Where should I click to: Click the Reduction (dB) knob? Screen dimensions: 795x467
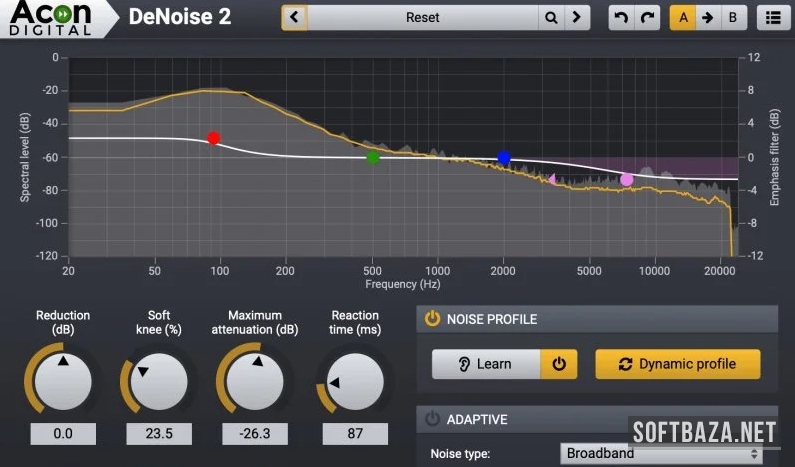[62, 379]
